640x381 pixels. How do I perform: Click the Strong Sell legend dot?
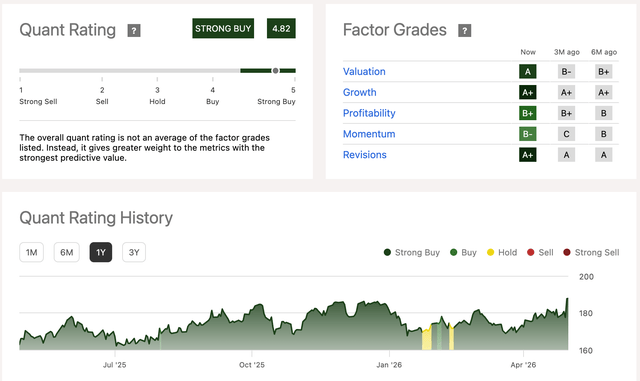(567, 252)
